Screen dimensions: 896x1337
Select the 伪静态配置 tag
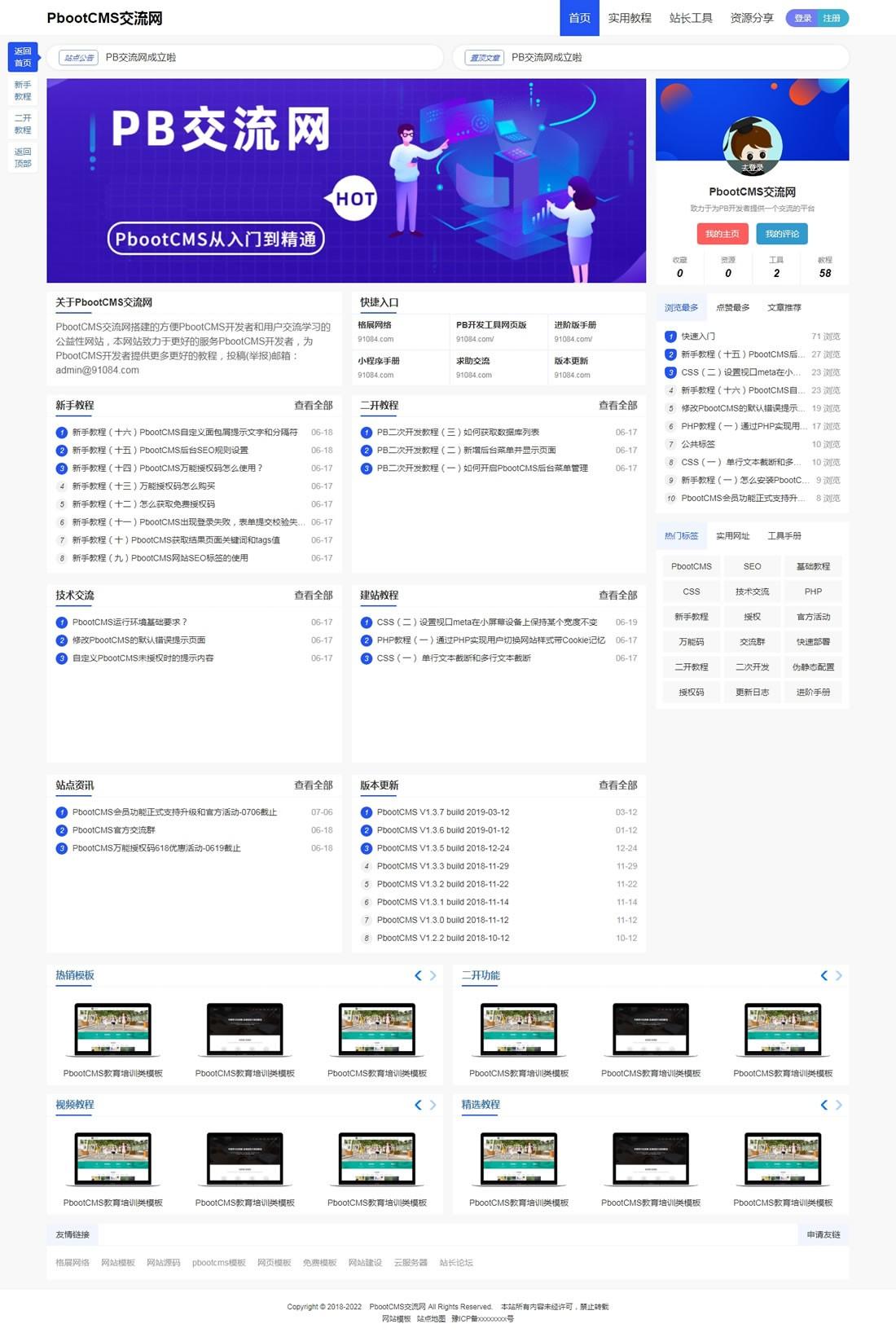tap(813, 667)
